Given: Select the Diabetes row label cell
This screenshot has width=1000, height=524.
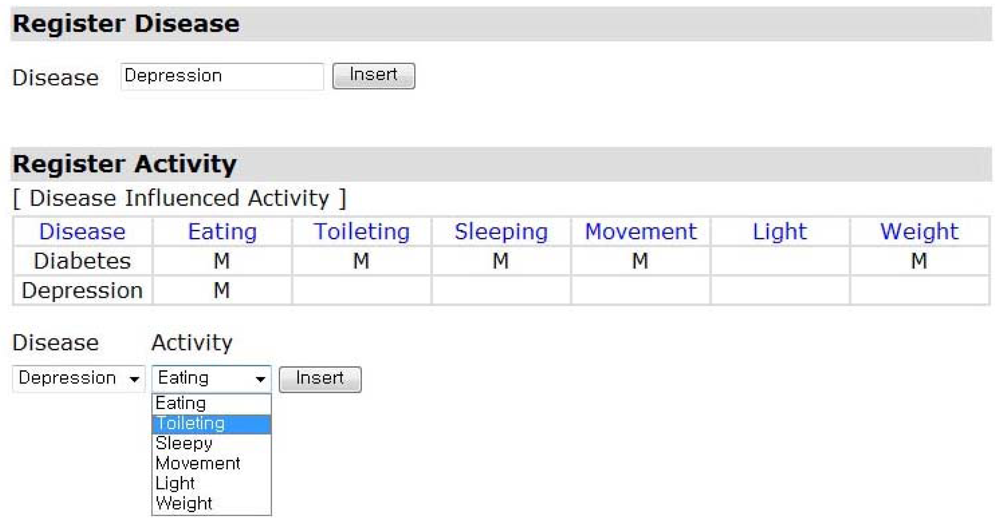Looking at the screenshot, I should coord(82,261).
